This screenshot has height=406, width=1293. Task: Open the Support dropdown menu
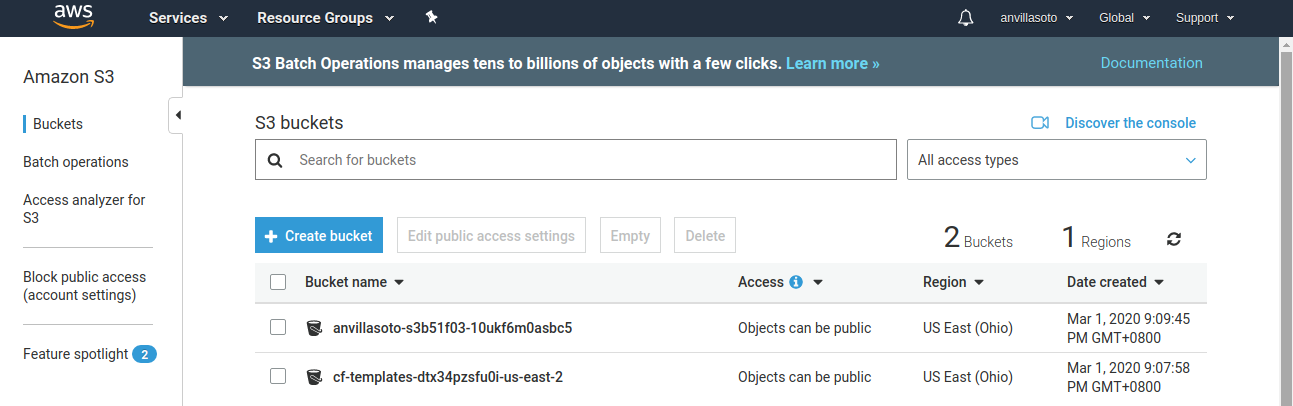[x=1205, y=17]
